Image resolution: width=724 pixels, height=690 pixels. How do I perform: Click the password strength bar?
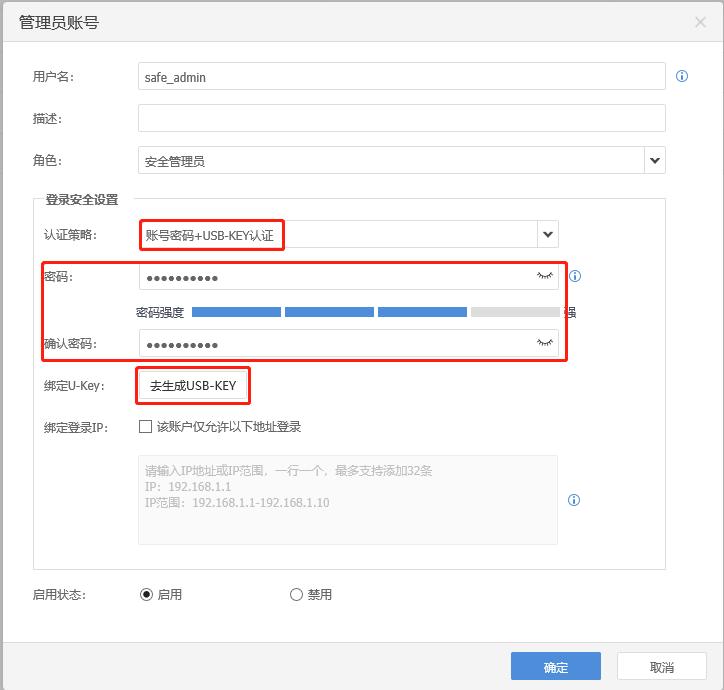point(375,312)
